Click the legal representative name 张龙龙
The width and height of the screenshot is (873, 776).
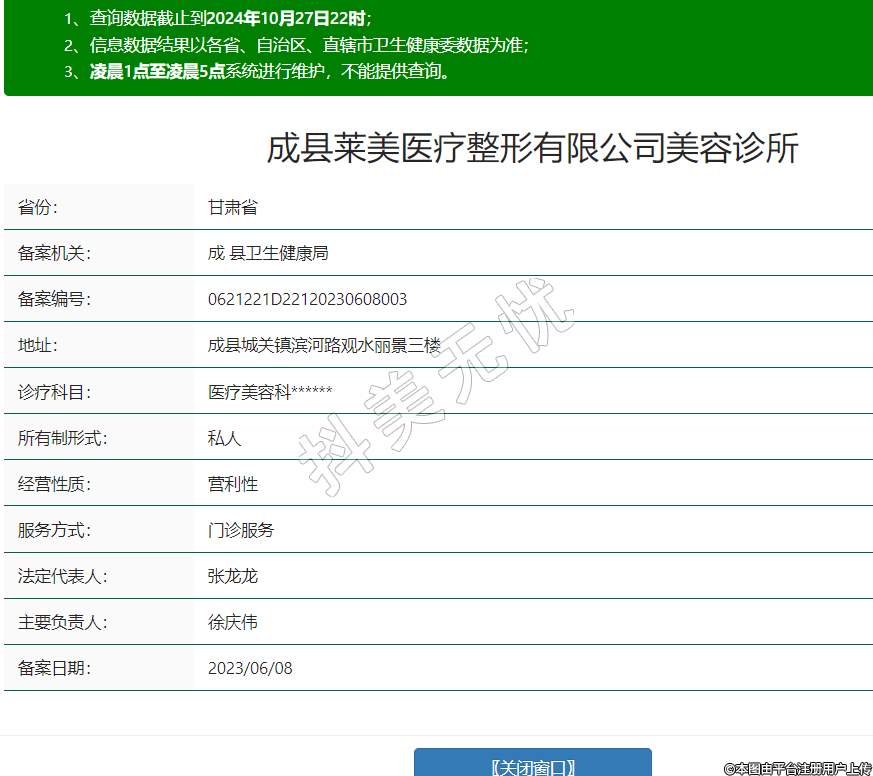tap(233, 576)
